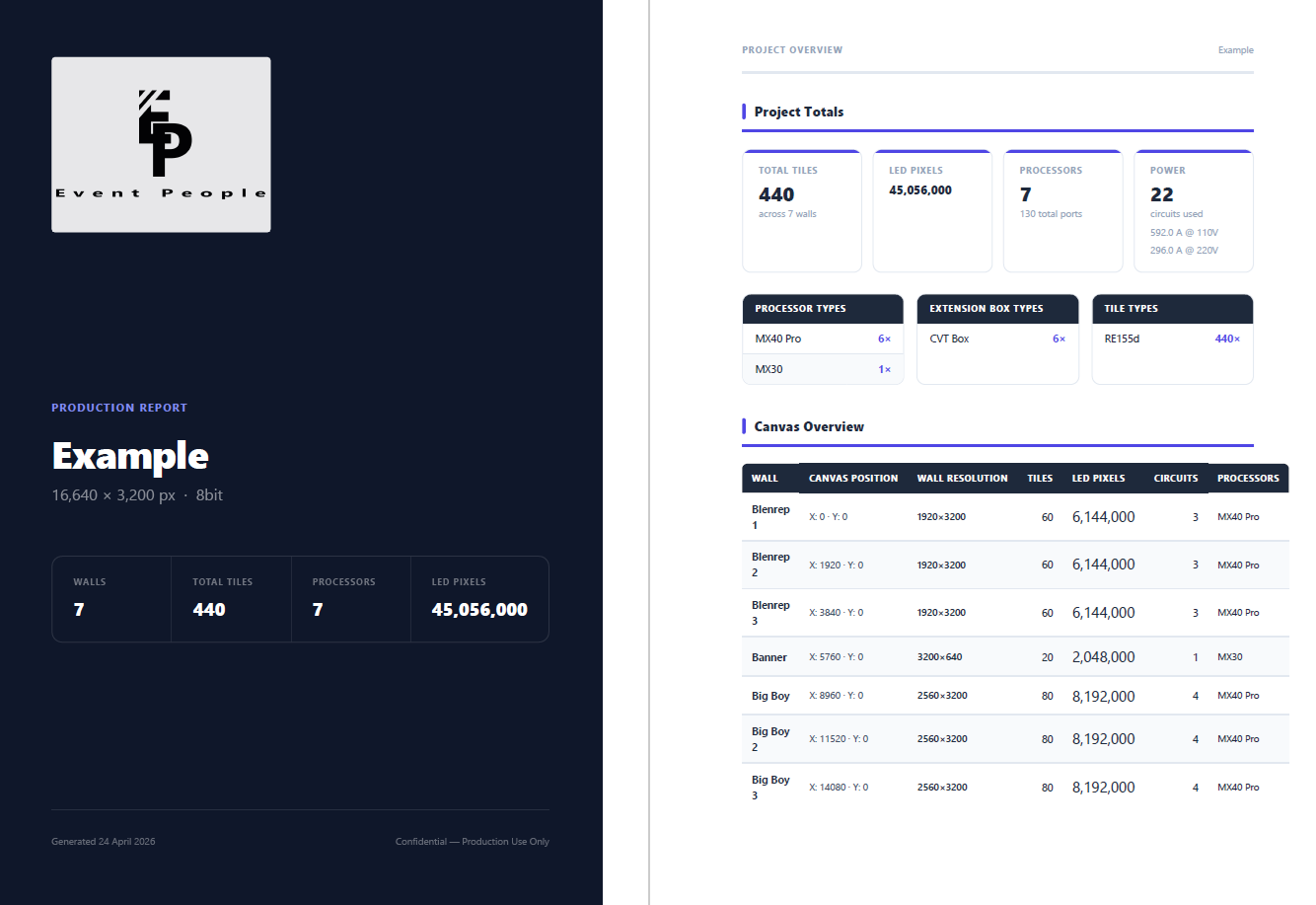Select the Total Tiles summary card
1316x905 pixels.
click(x=801, y=210)
